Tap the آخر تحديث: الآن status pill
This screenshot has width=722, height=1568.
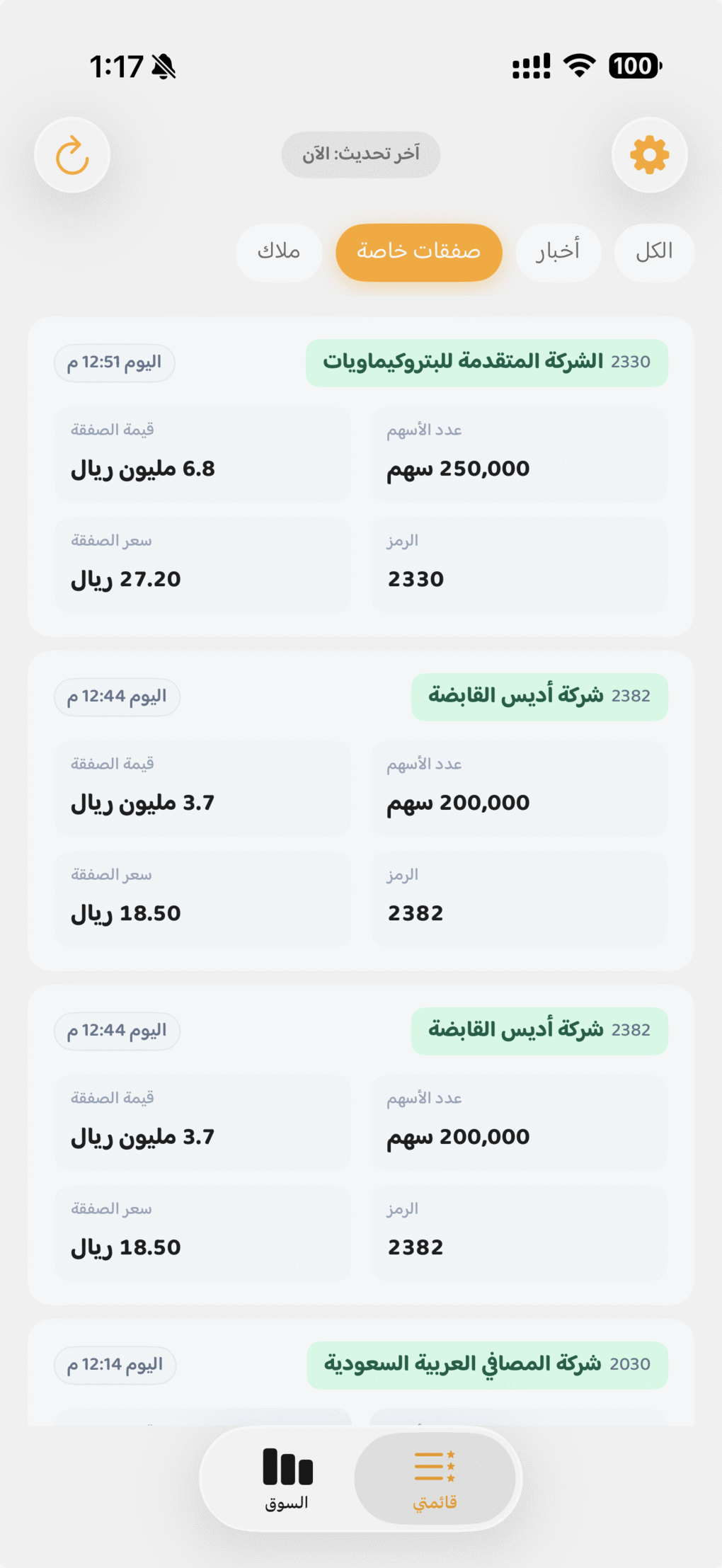coord(361,154)
